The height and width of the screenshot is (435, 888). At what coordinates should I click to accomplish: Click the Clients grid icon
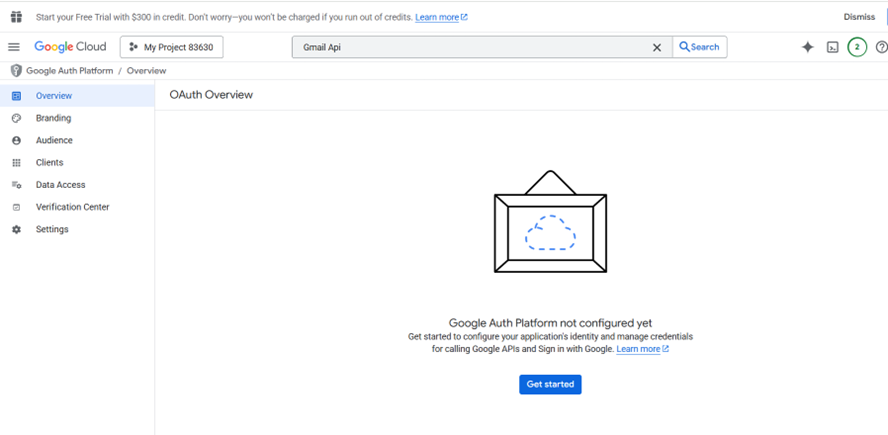click(16, 163)
